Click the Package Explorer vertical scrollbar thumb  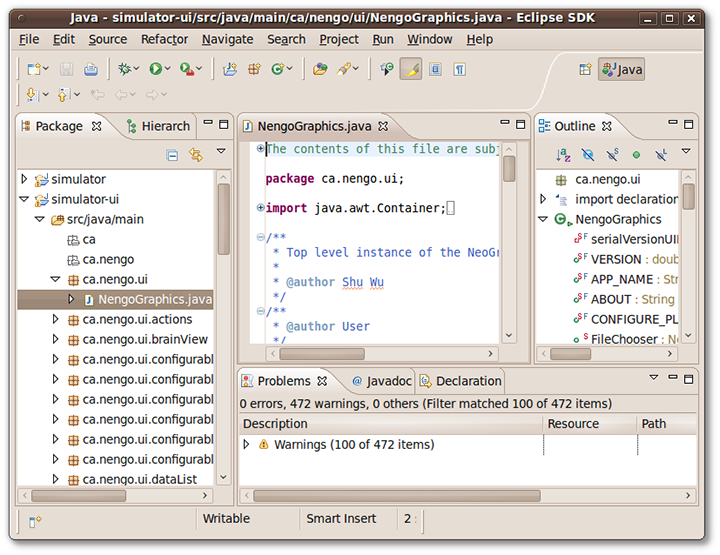(x=224, y=219)
